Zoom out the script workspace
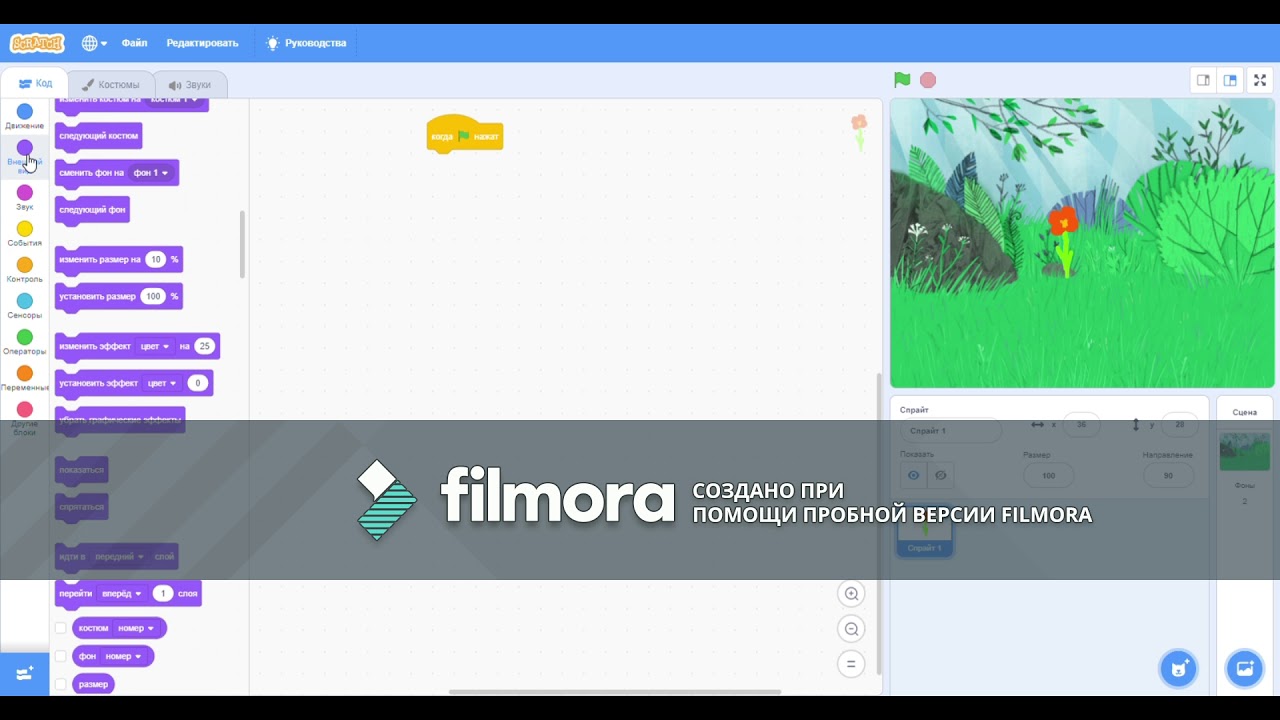This screenshot has width=1280, height=720. click(852, 629)
